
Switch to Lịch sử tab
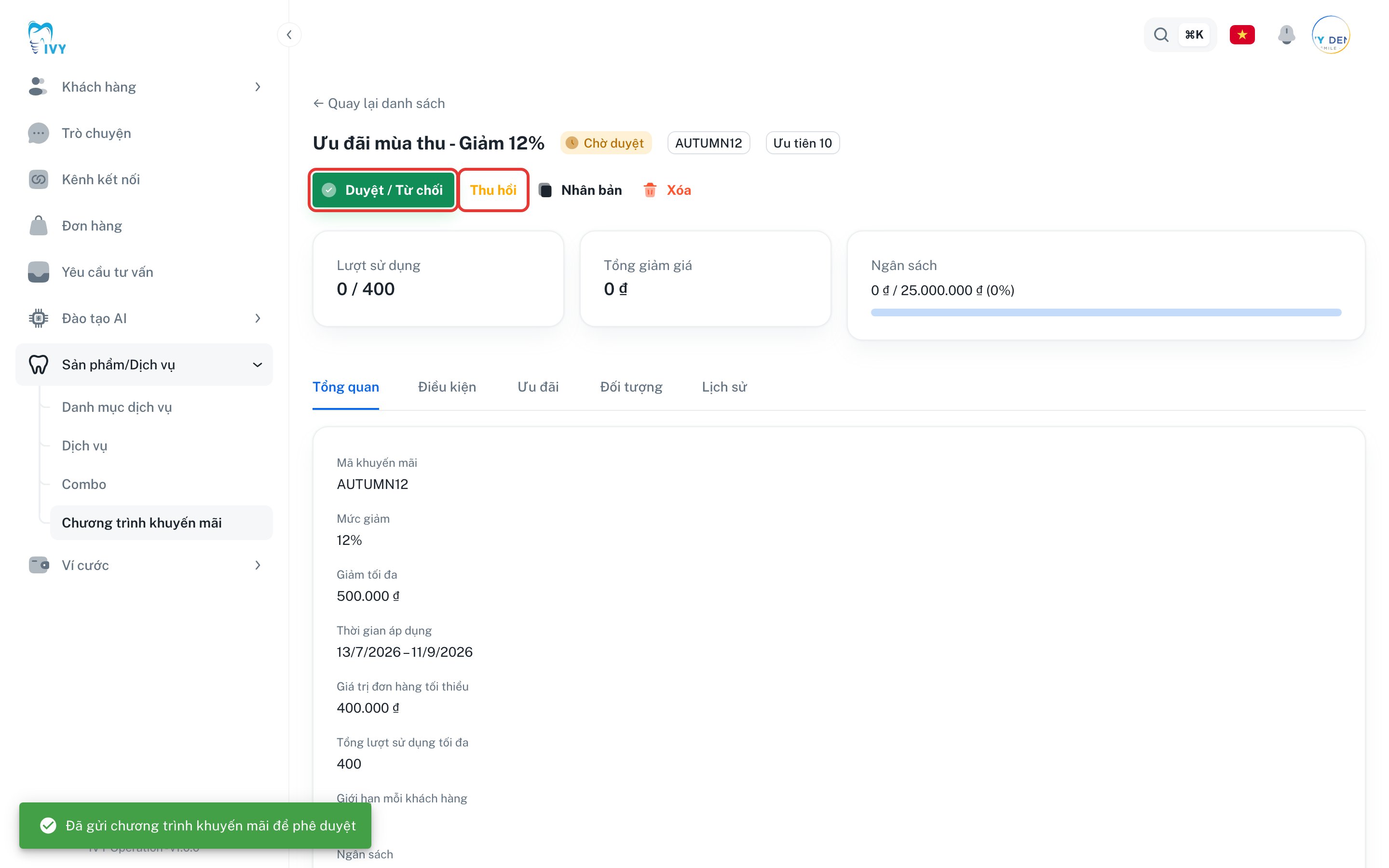724,387
